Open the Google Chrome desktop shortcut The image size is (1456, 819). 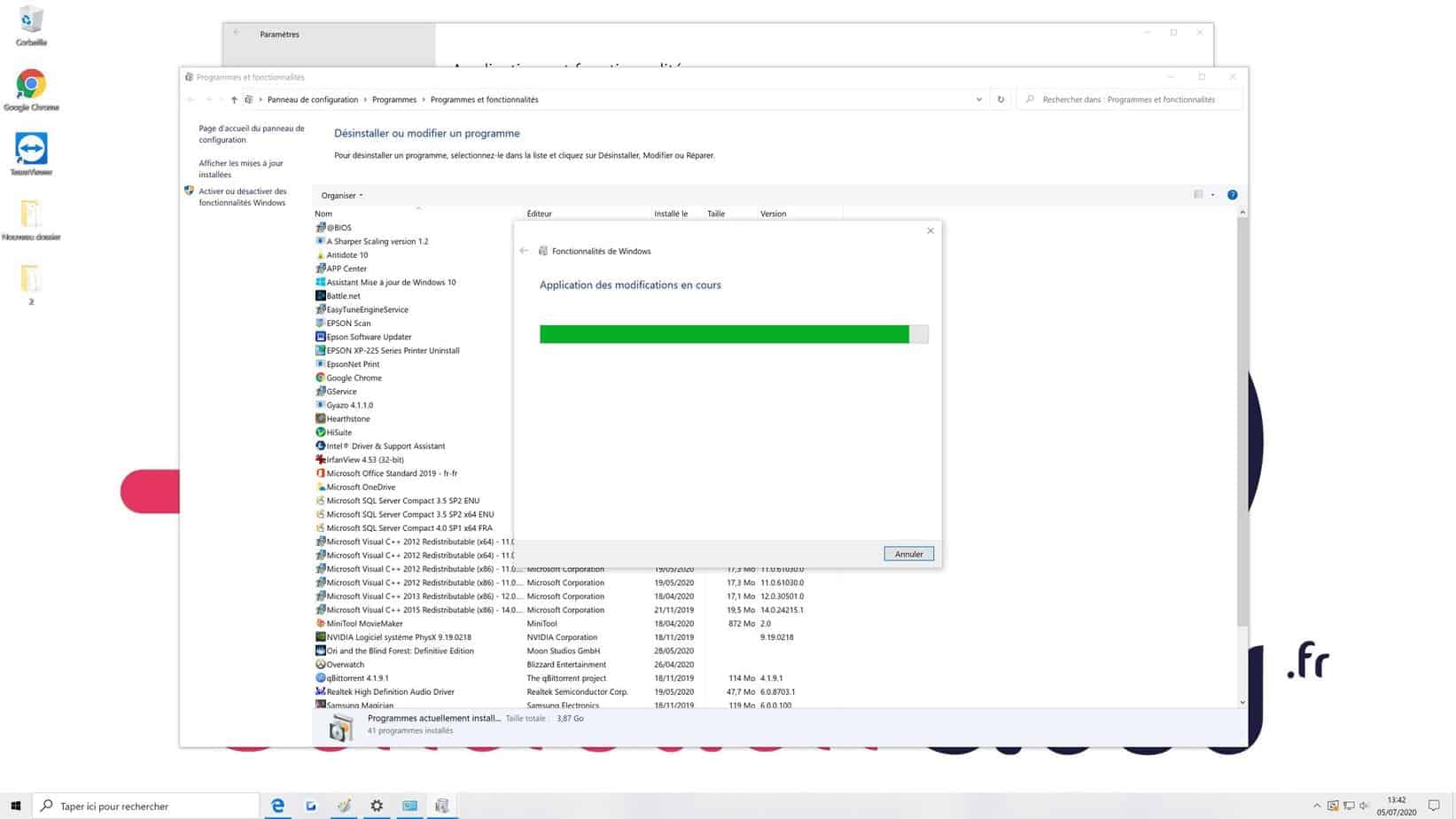(31, 90)
